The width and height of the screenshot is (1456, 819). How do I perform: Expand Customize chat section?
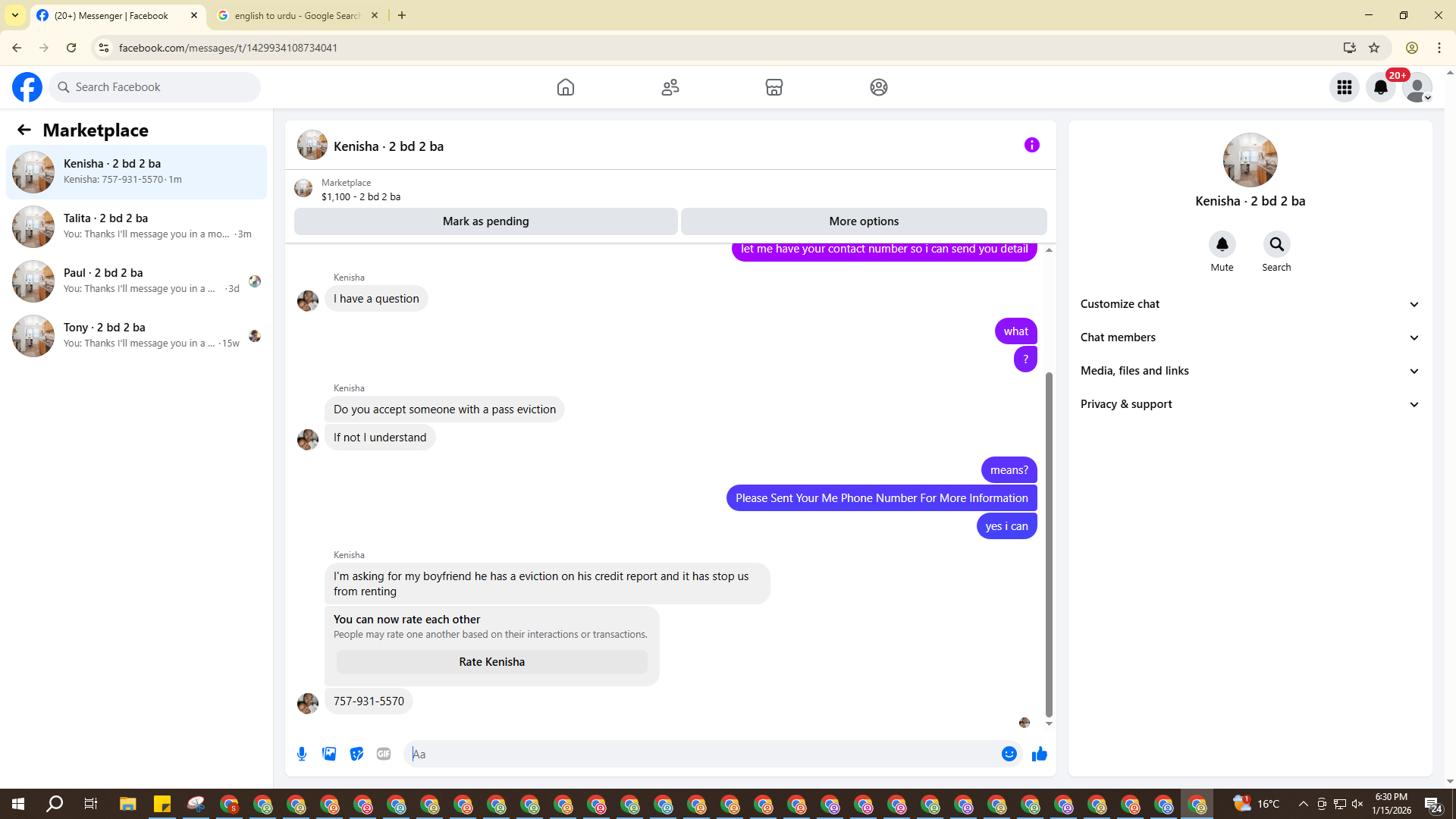1250,304
